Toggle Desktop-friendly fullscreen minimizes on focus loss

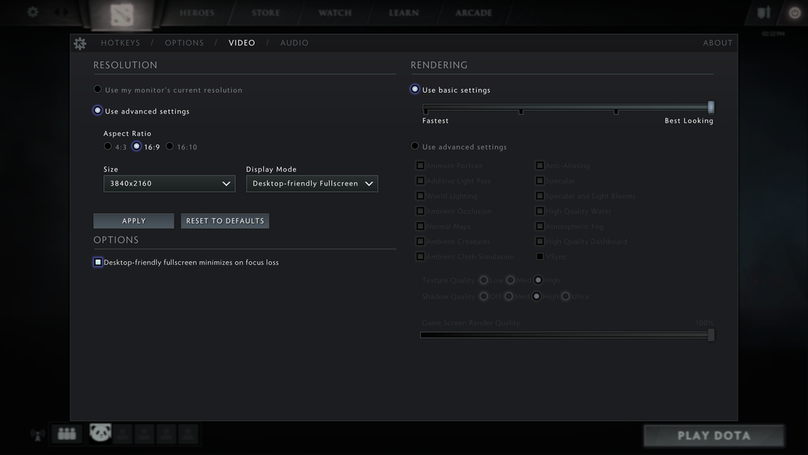click(98, 262)
